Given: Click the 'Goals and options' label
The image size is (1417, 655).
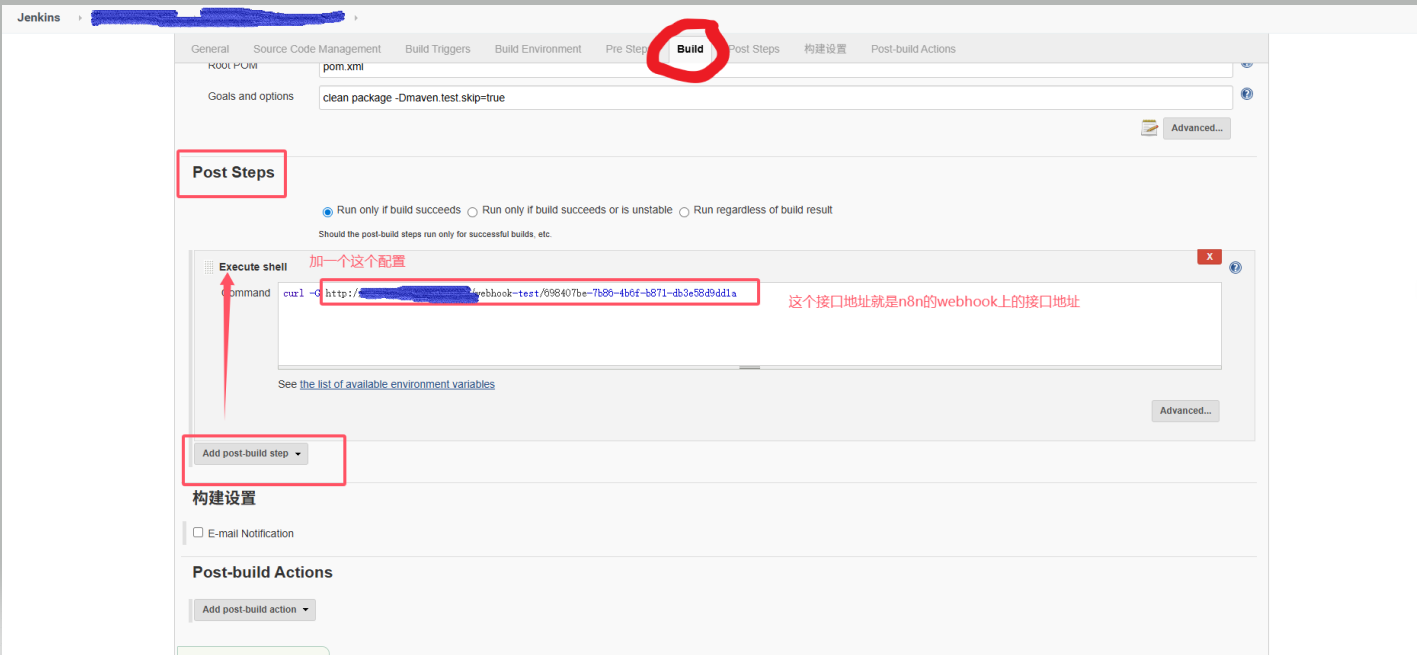Looking at the screenshot, I should (x=251, y=97).
